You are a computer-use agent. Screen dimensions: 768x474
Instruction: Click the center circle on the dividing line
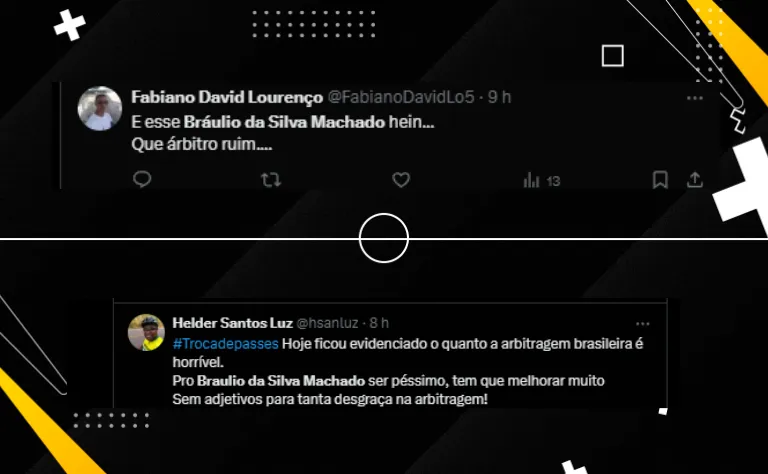point(384,238)
